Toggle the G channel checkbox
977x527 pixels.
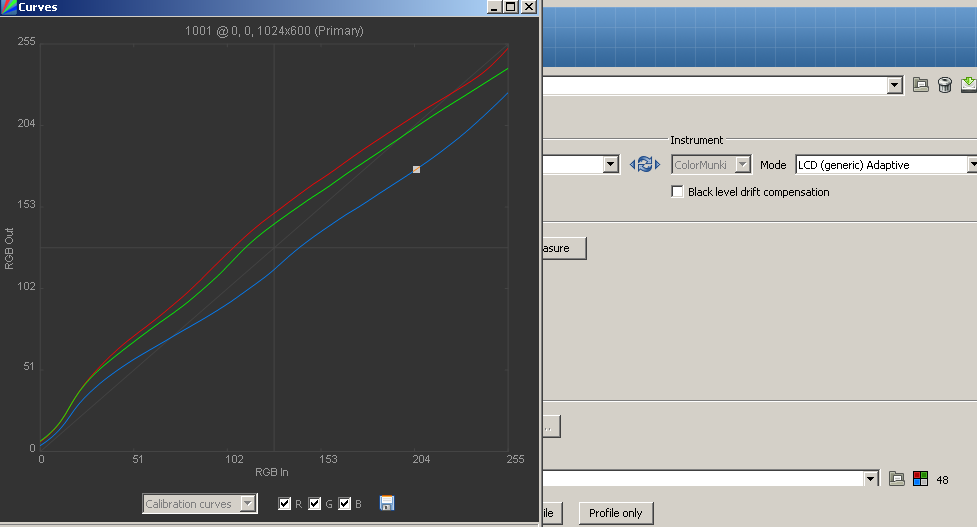315,503
